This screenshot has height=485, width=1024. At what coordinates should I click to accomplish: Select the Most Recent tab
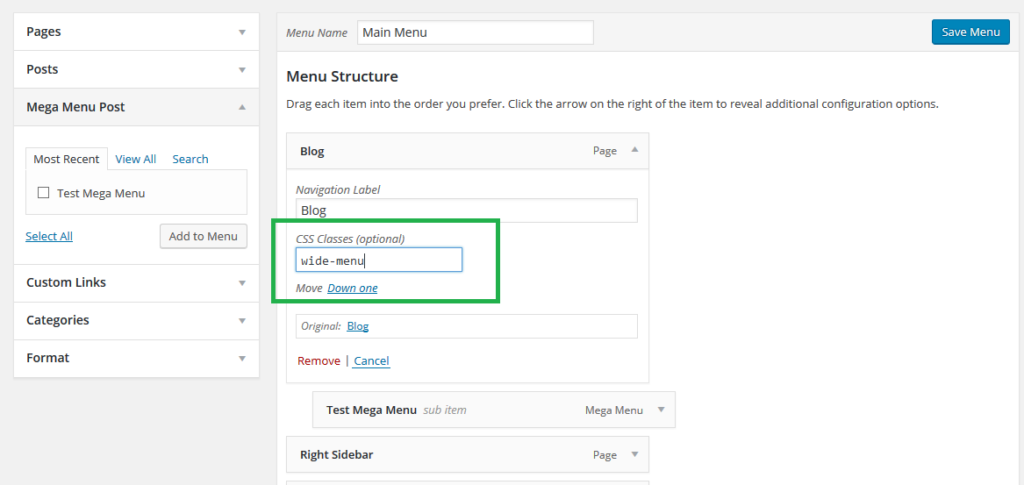pyautogui.click(x=66, y=159)
